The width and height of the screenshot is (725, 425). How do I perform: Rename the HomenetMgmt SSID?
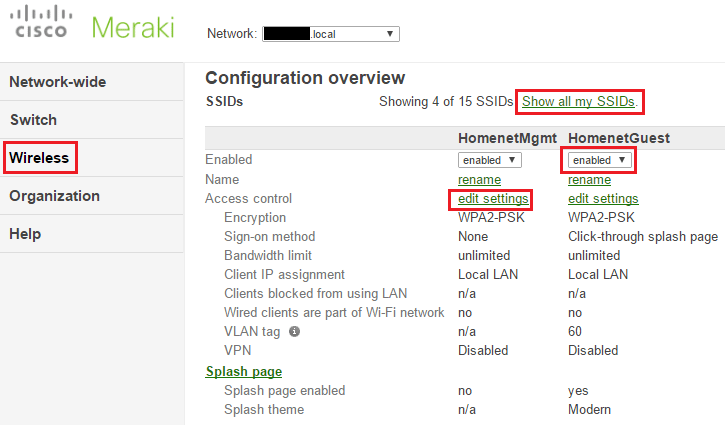[480, 180]
